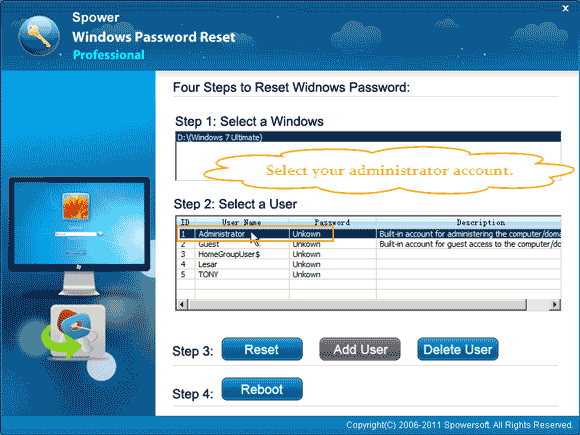Viewport: 580px width, 435px height.
Task: Click the scrollbar right arrow
Action: [x=554, y=304]
